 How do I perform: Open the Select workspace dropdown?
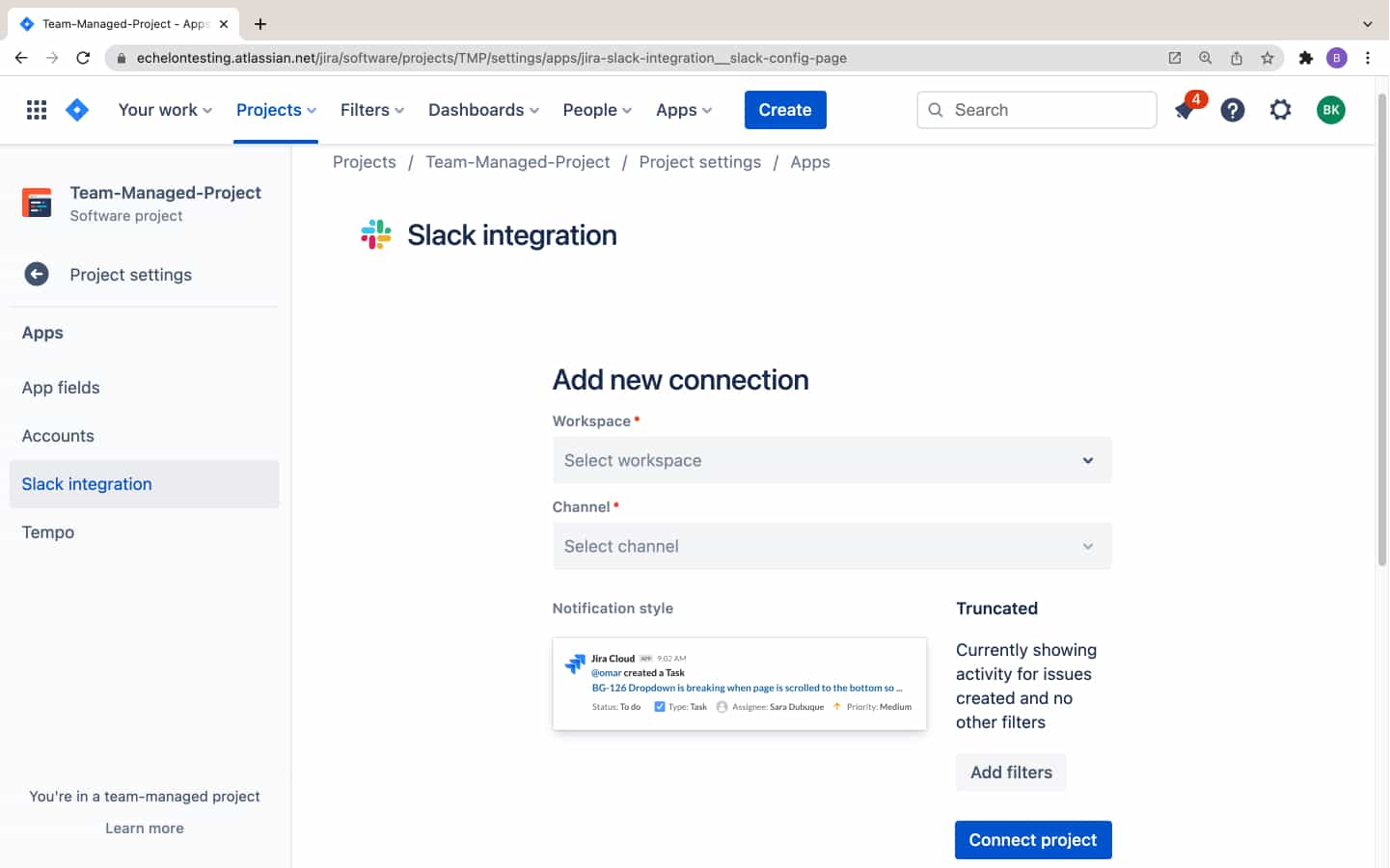coord(831,460)
